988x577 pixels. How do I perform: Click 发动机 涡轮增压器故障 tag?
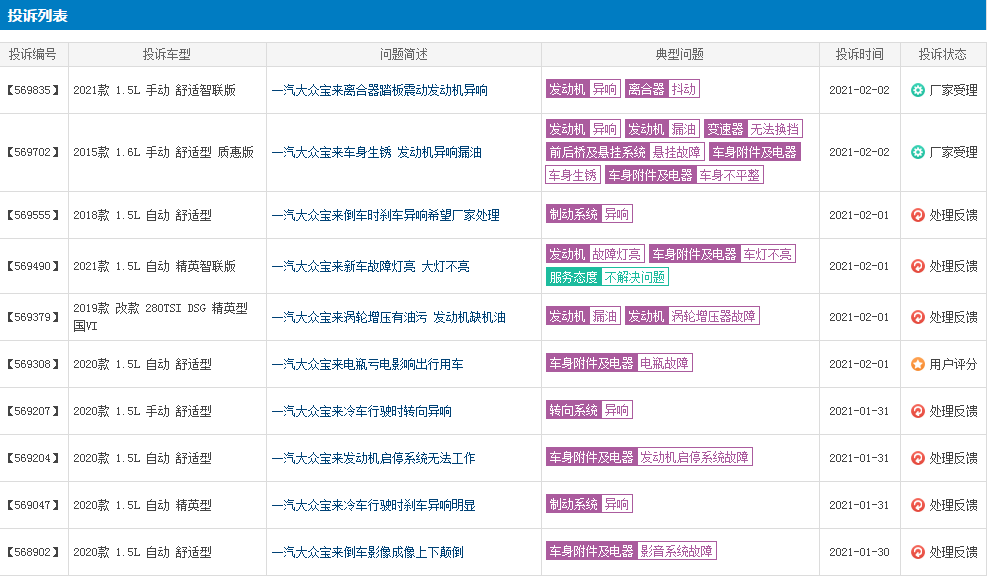[692, 316]
